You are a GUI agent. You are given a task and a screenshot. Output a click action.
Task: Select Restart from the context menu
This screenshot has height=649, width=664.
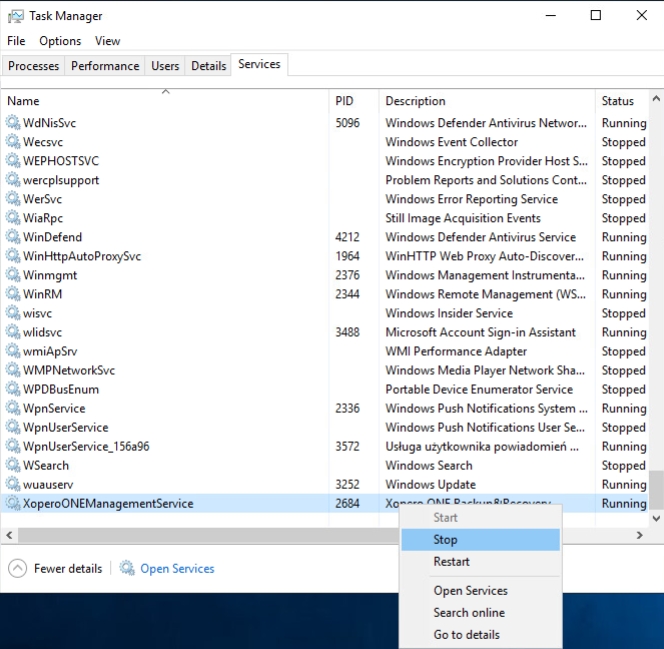click(451, 562)
